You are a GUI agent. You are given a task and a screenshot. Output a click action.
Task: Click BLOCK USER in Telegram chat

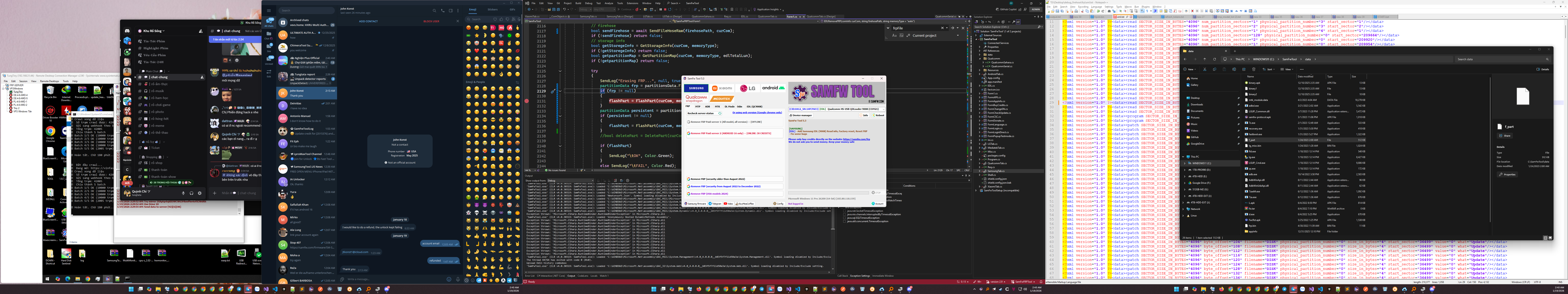432,21
